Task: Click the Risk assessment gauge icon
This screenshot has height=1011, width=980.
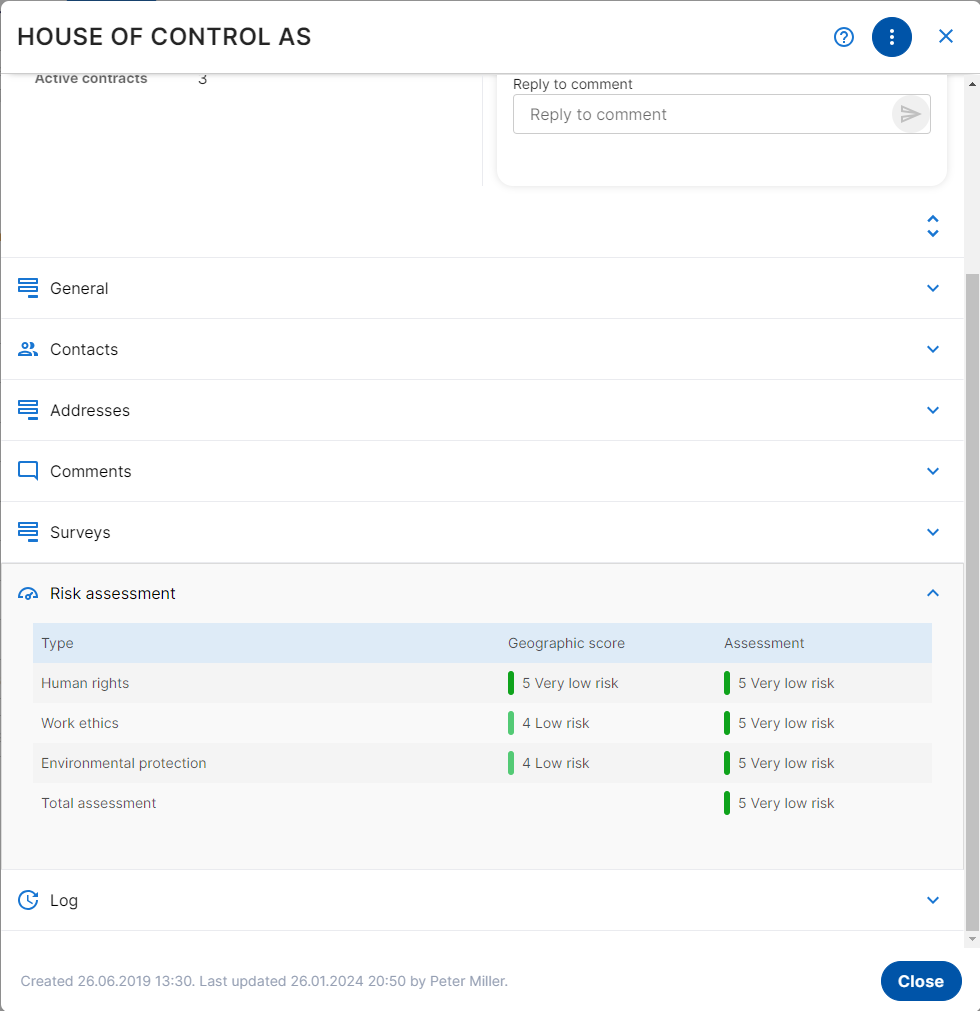Action: 28,593
